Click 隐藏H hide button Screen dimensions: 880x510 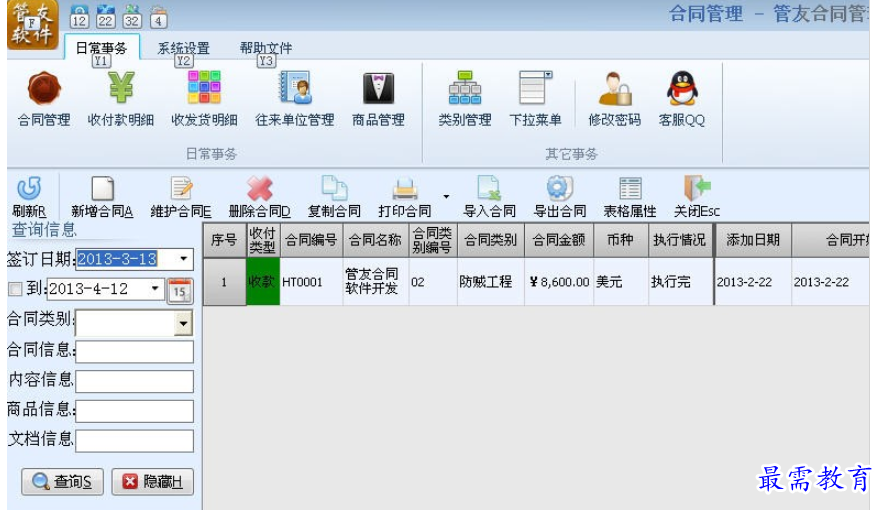[152, 481]
